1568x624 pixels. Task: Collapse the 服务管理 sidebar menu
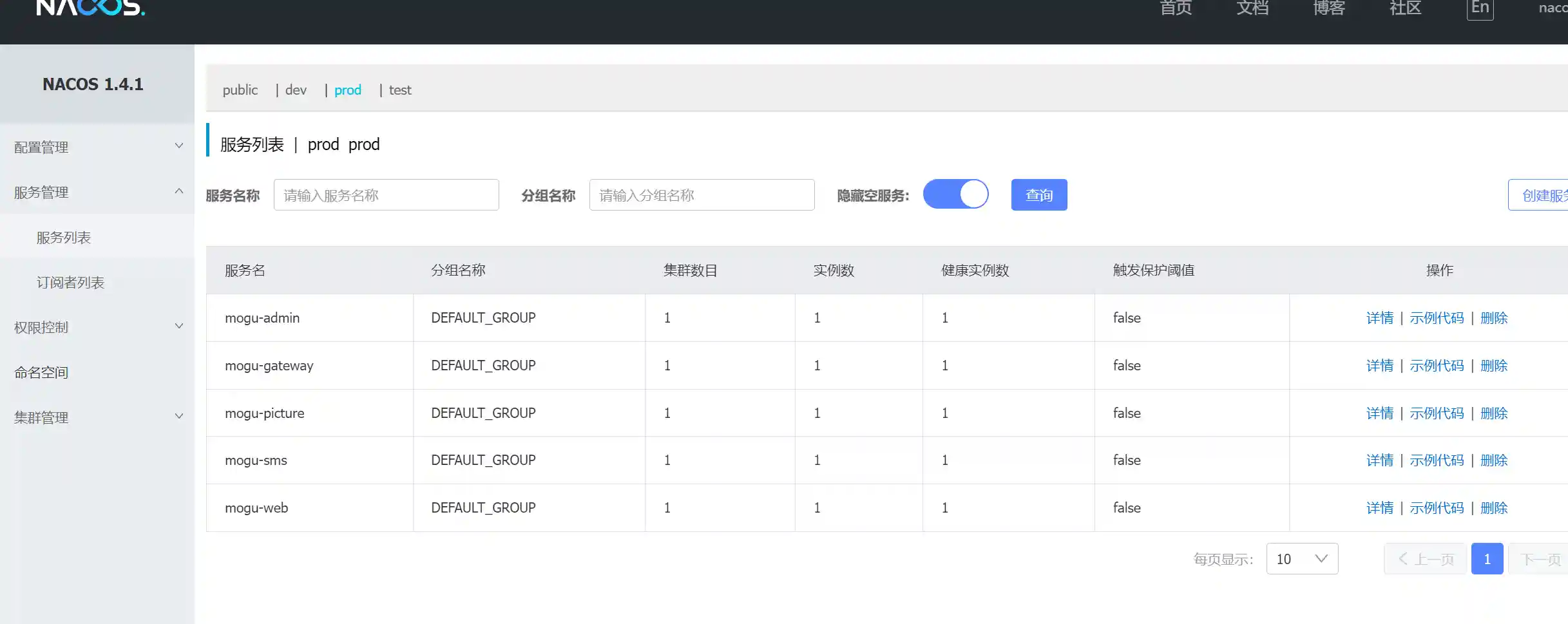point(97,193)
